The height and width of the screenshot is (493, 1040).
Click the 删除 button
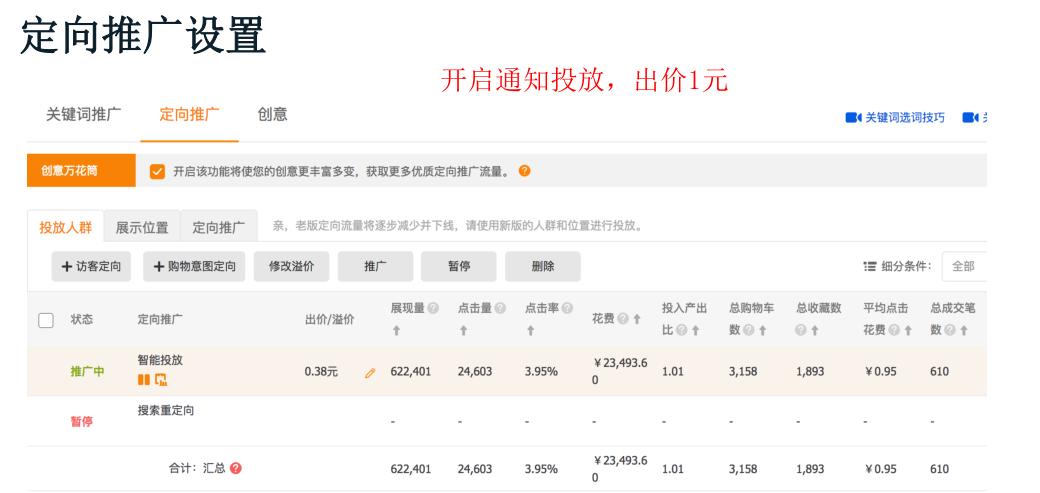pos(543,266)
